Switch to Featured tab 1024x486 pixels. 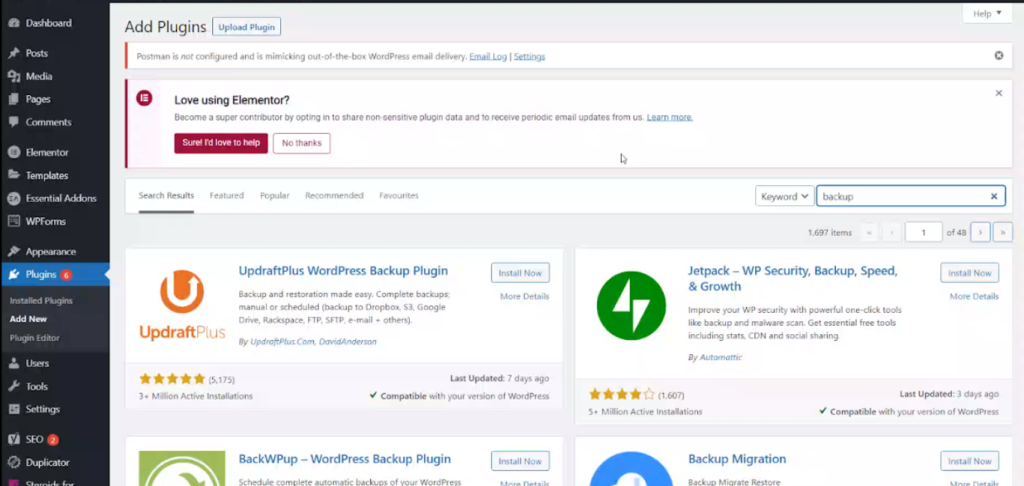tap(227, 195)
